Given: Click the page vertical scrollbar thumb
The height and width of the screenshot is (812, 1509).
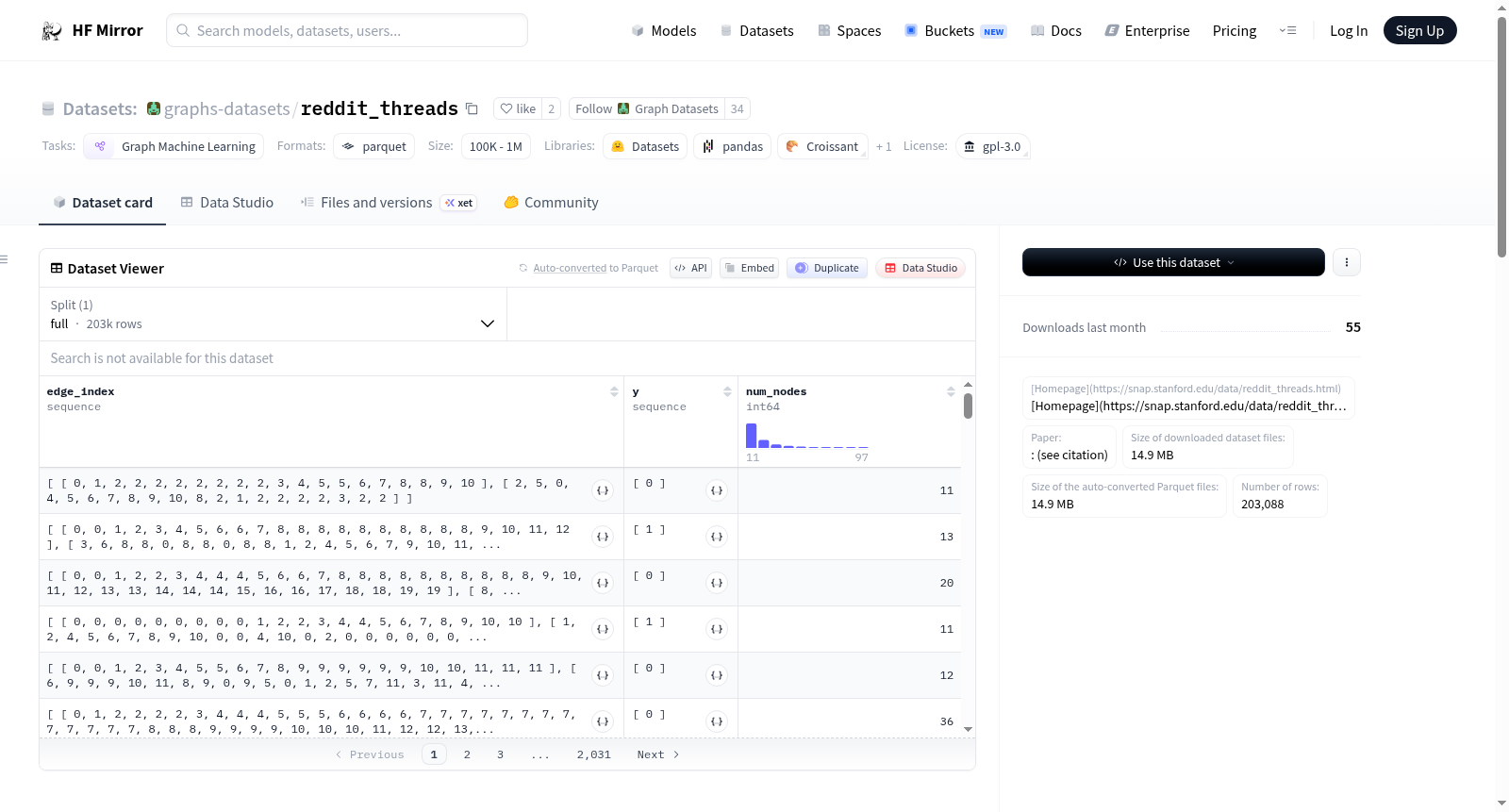Looking at the screenshot, I should tap(1501, 137).
